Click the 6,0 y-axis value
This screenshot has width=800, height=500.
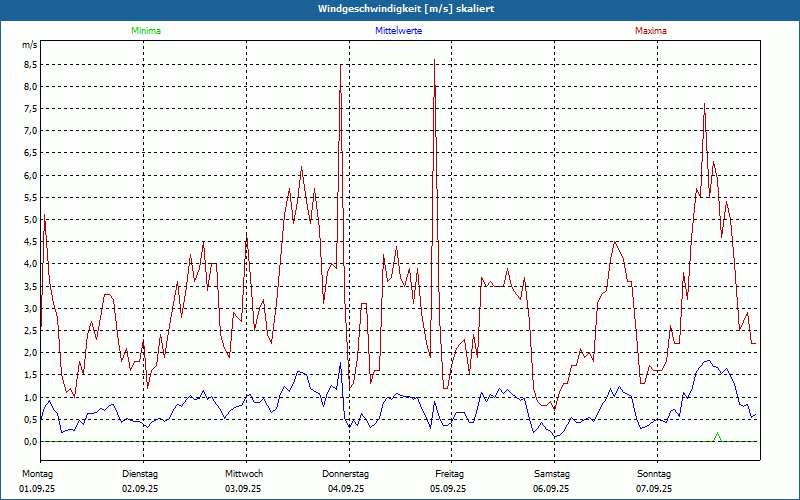coord(31,176)
